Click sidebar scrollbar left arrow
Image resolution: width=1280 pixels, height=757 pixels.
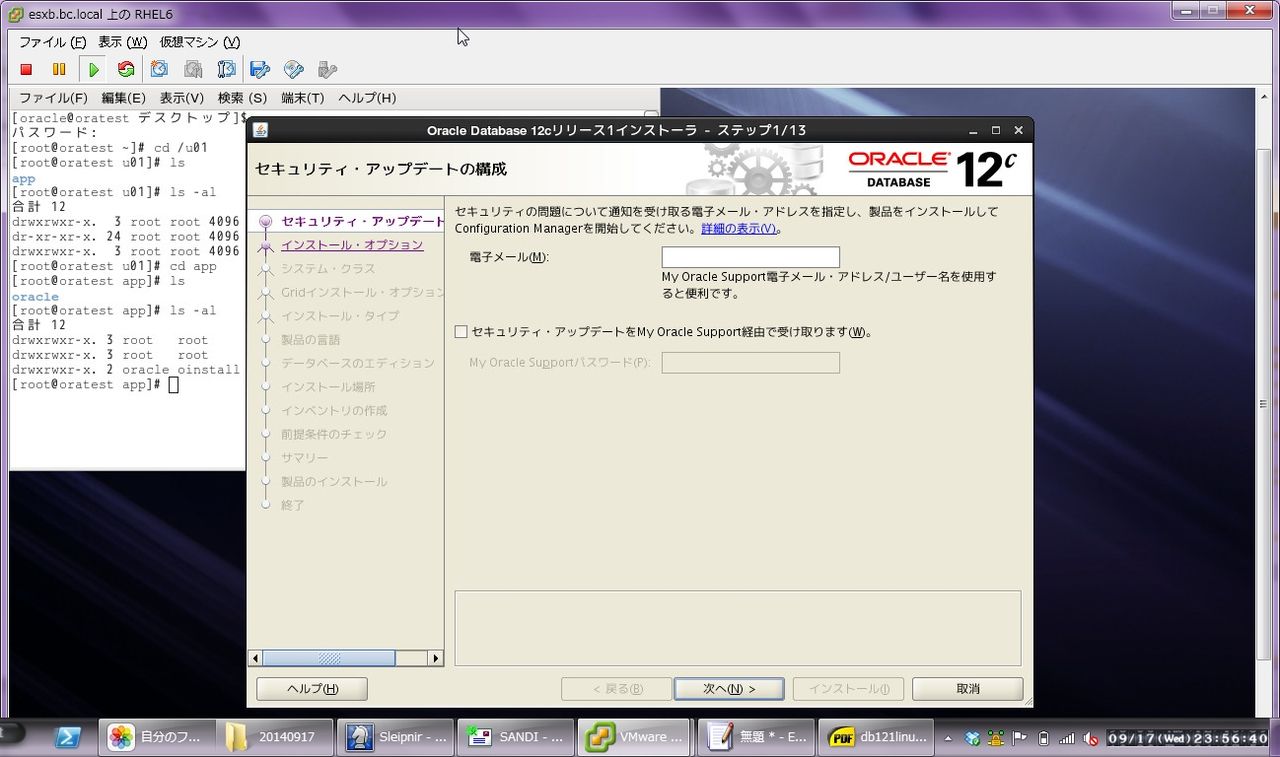255,658
